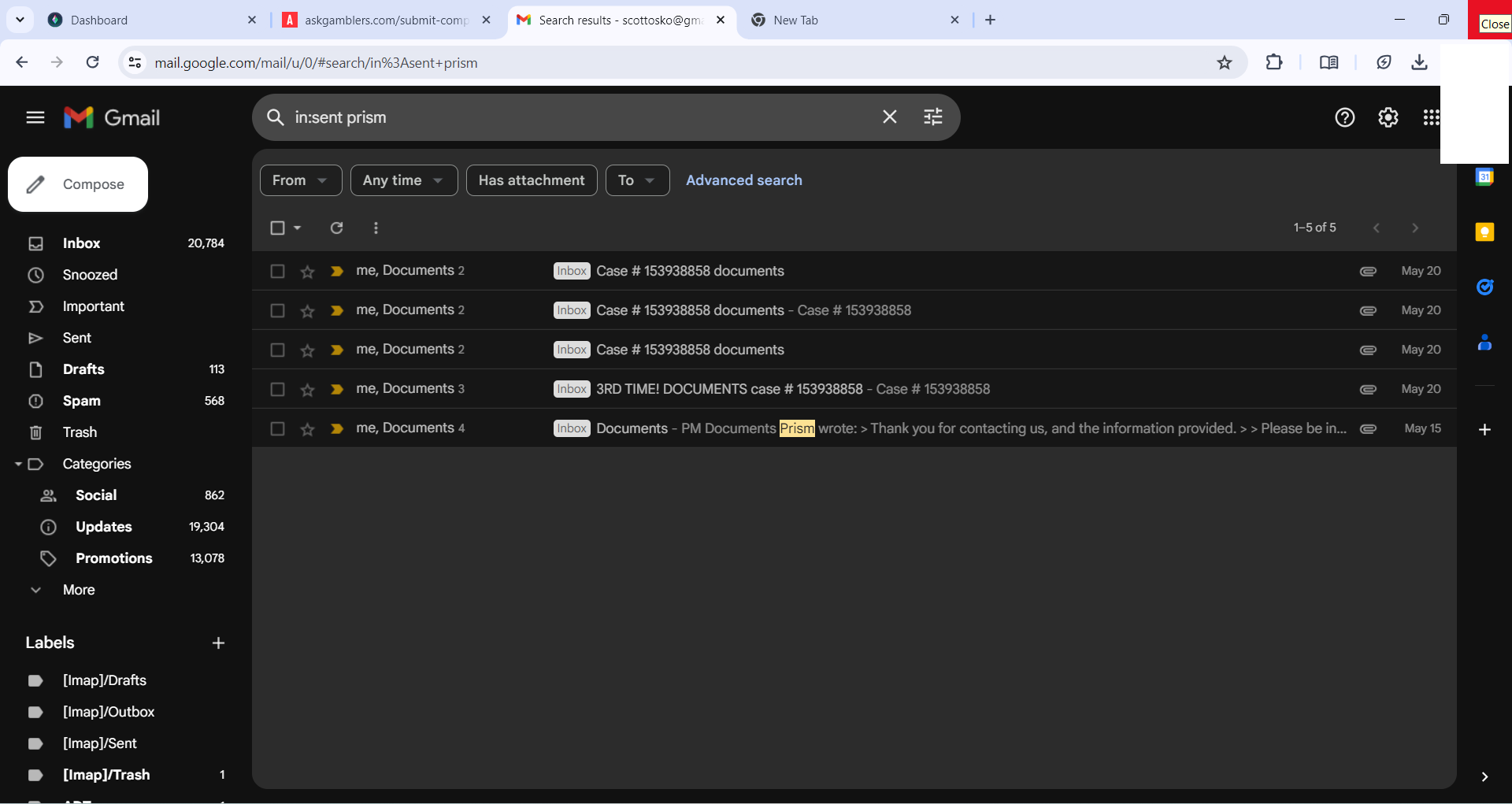Screen dimensions: 1512x804
Task: Open the Chrome extensions puzzle icon
Action: pos(1274,62)
